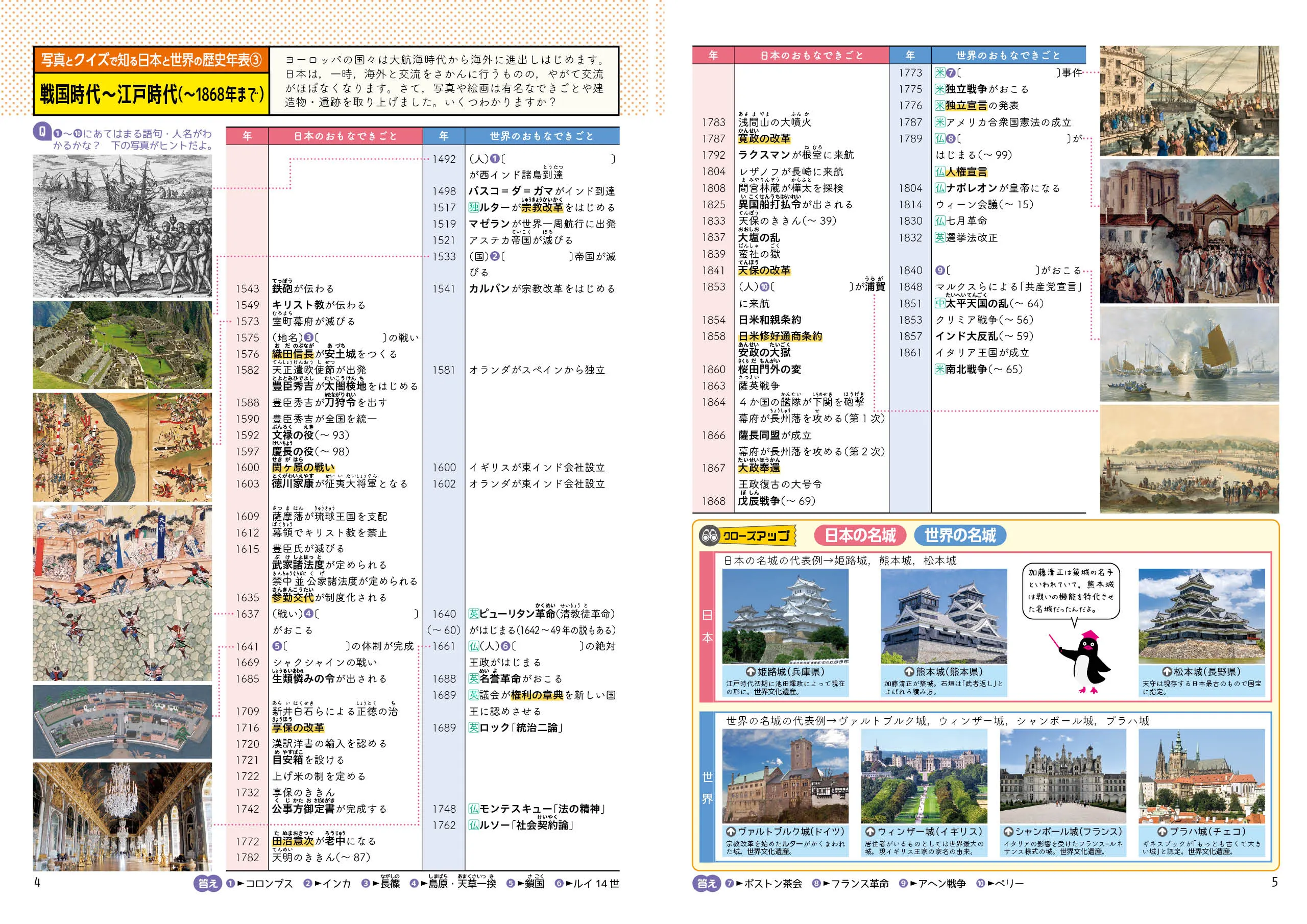Screen dimensions: 1307x924
Task: Click the entry マゼランが世界一周航行に出発
Action: click(x=542, y=224)
